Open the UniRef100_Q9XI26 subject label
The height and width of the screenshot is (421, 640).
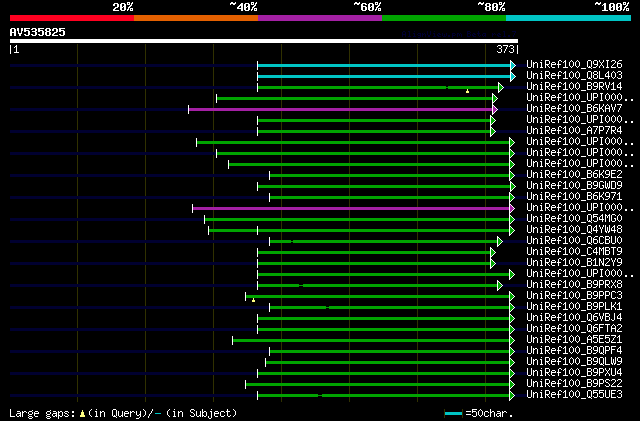tap(574, 64)
